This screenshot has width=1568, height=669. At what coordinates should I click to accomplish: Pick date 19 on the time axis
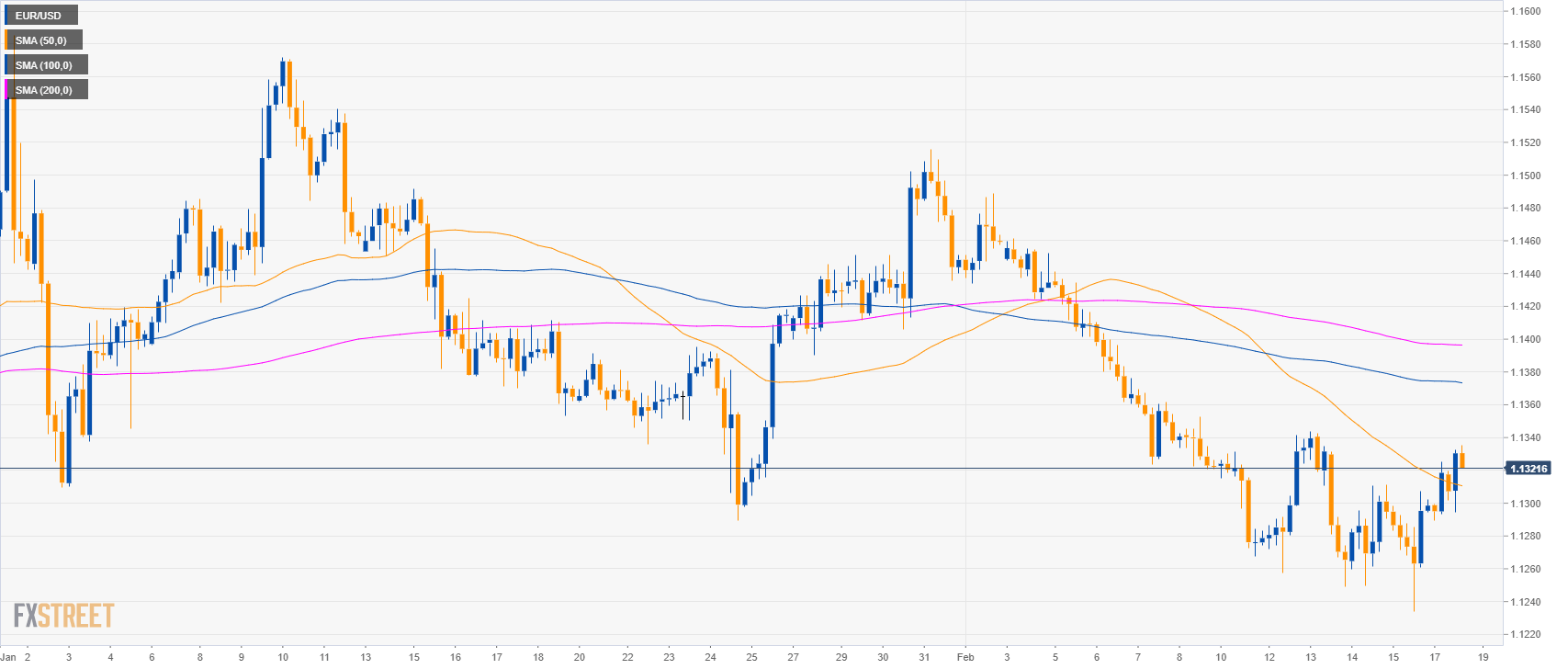(x=1483, y=657)
